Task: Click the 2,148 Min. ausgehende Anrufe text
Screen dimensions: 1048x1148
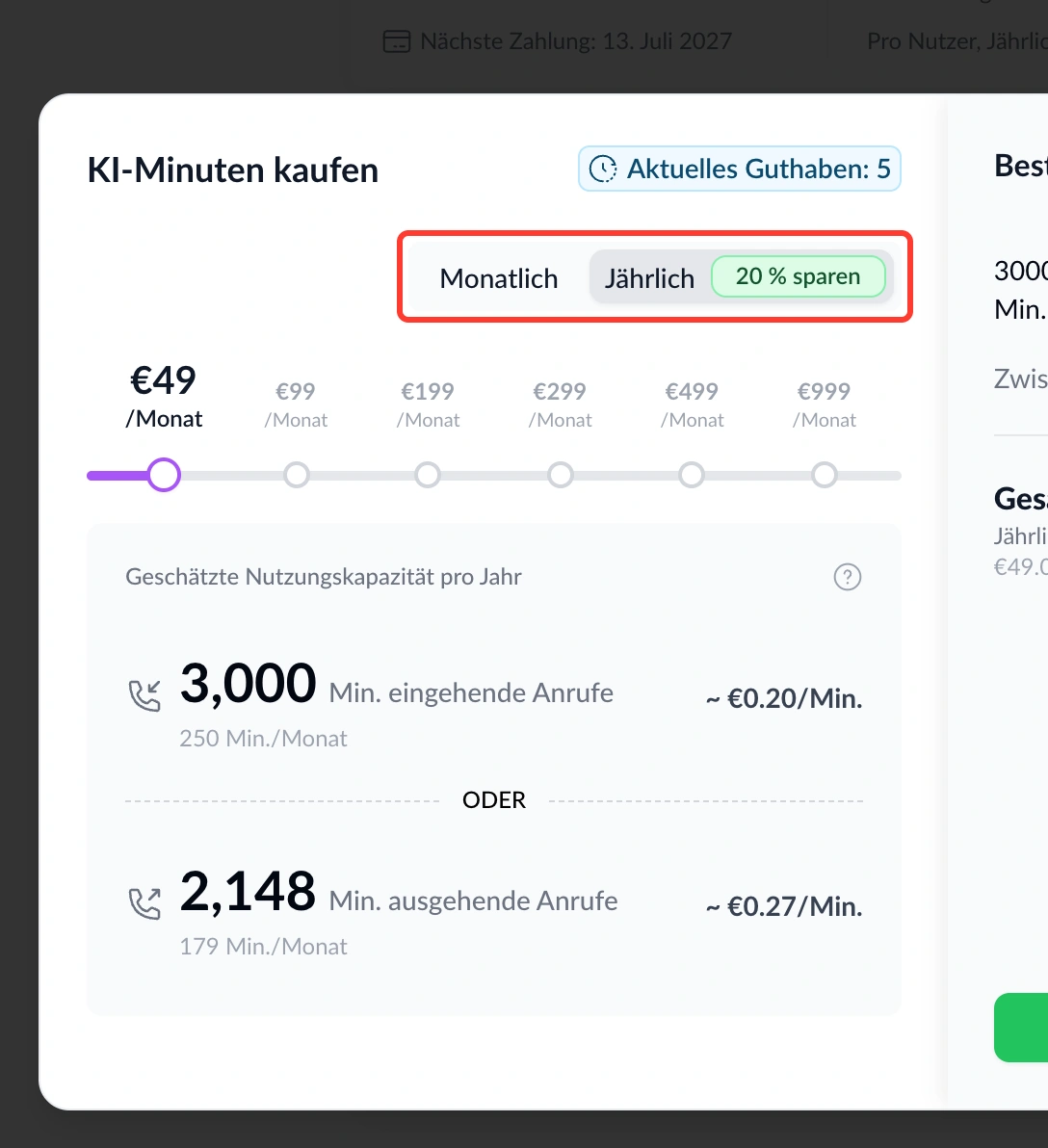Action: 399,893
